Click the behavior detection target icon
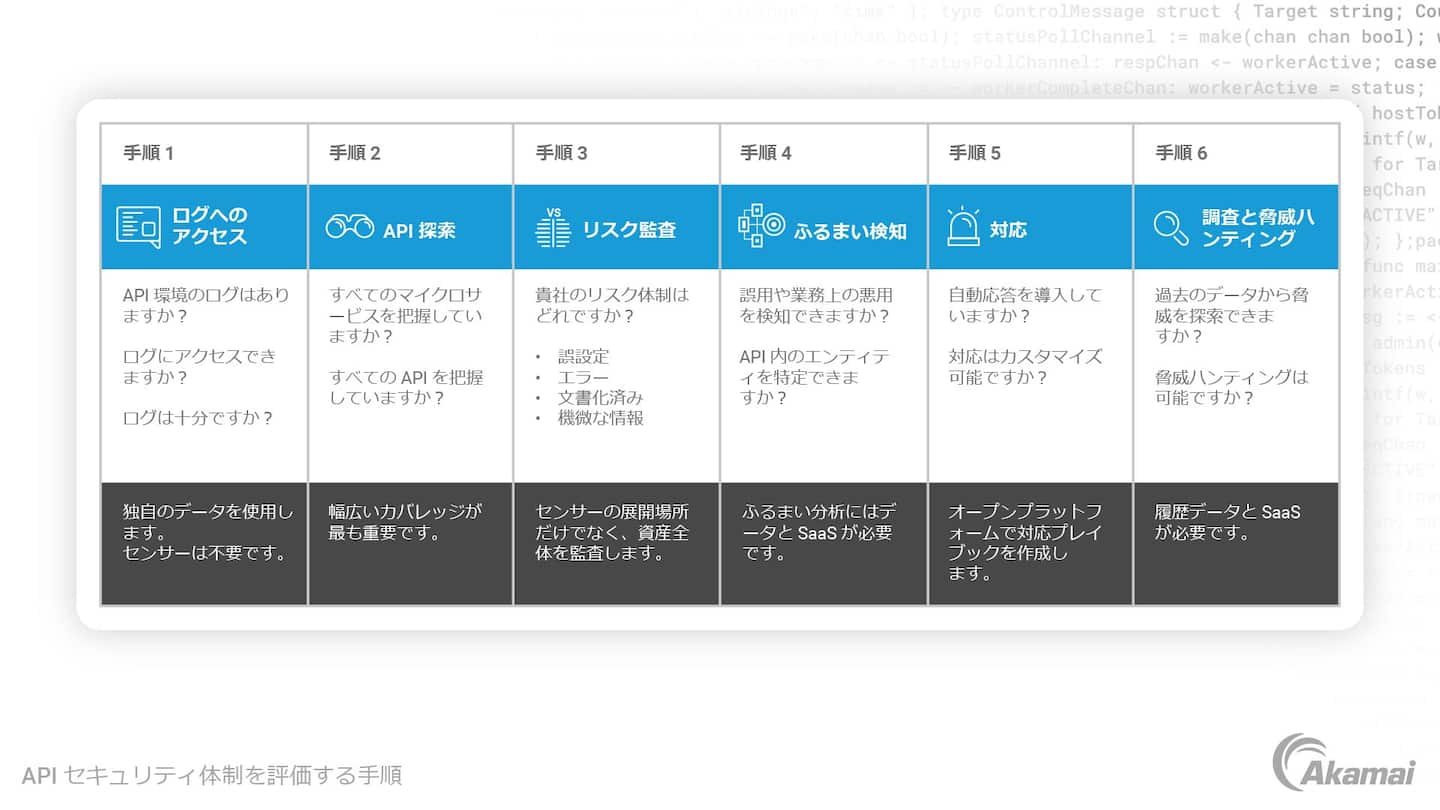 [761, 227]
